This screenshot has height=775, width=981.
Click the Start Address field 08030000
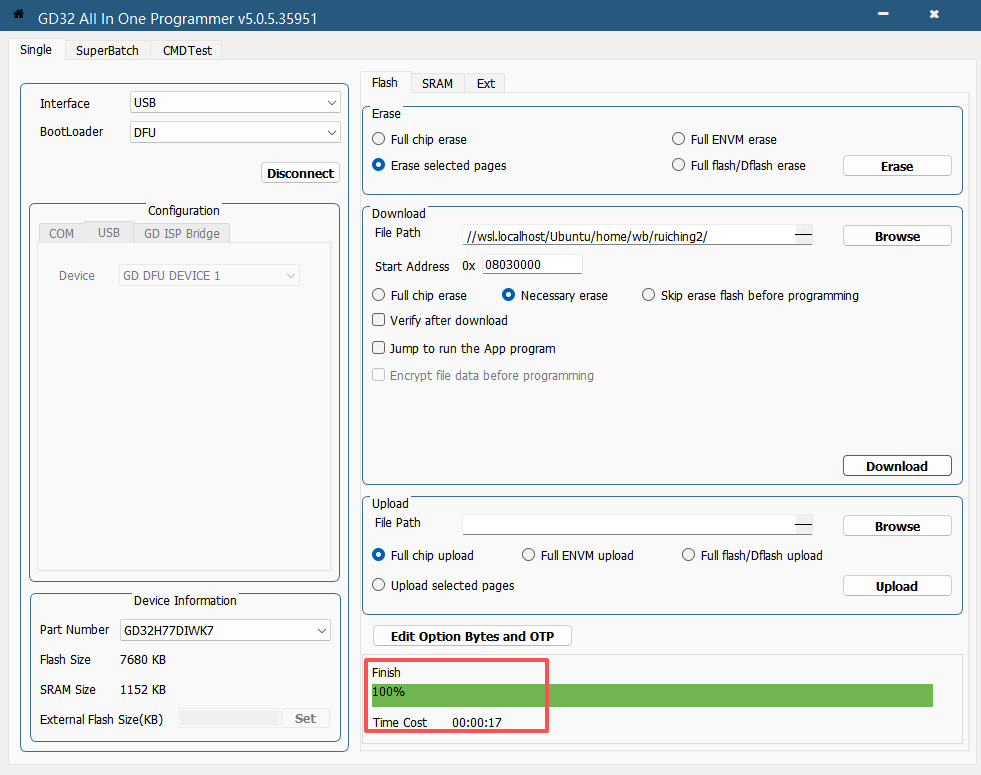[x=532, y=265]
